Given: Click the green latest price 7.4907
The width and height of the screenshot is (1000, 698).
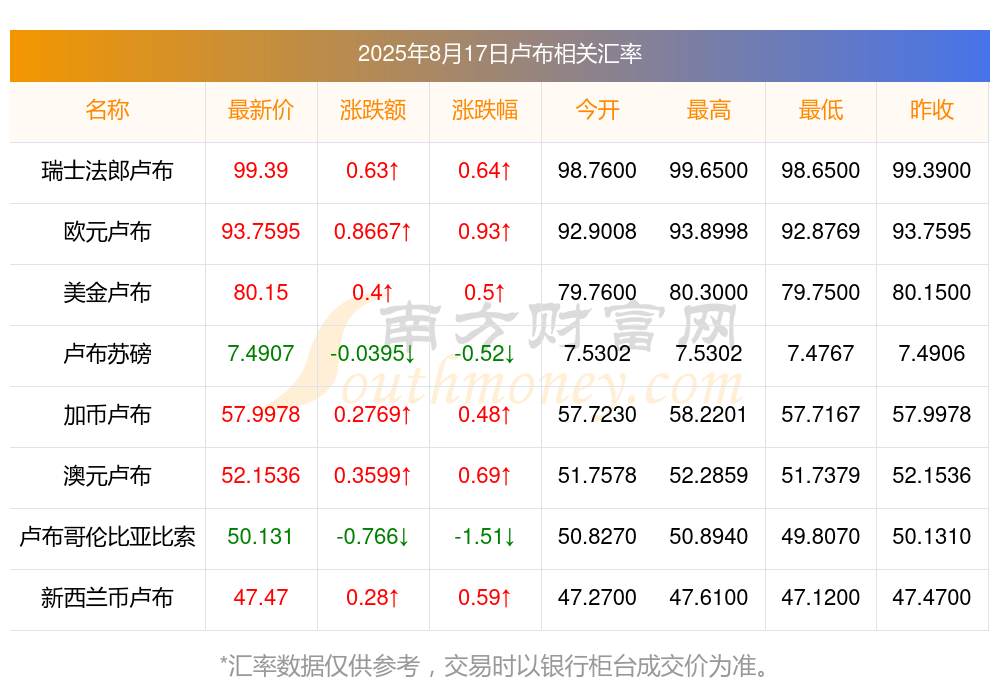Looking at the screenshot, I should [x=261, y=353].
